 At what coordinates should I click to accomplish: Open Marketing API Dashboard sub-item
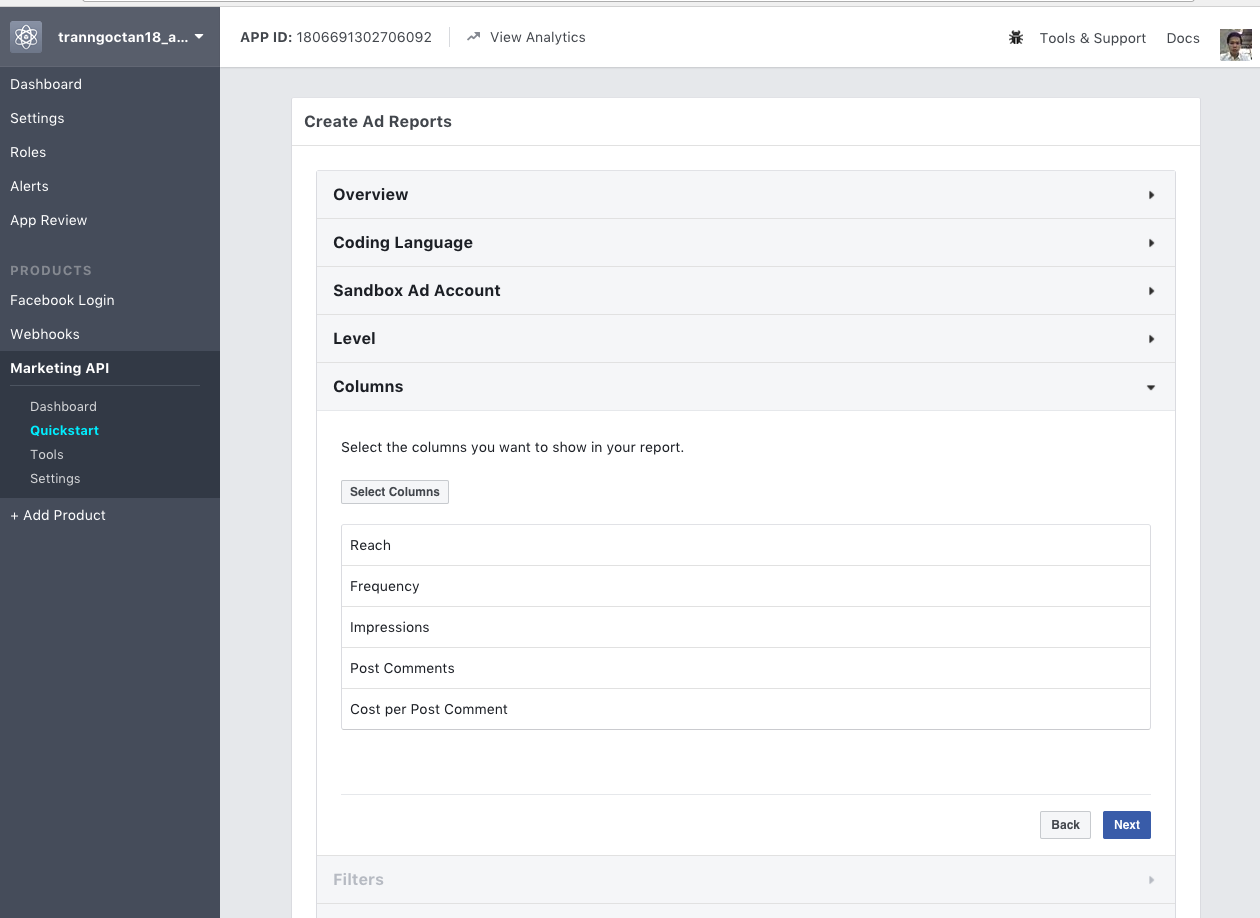point(63,406)
